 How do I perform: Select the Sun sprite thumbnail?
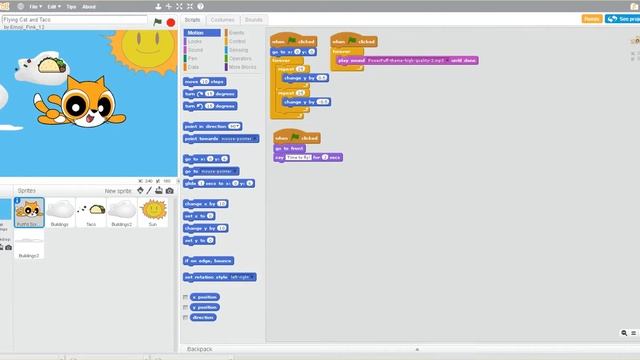(153, 213)
